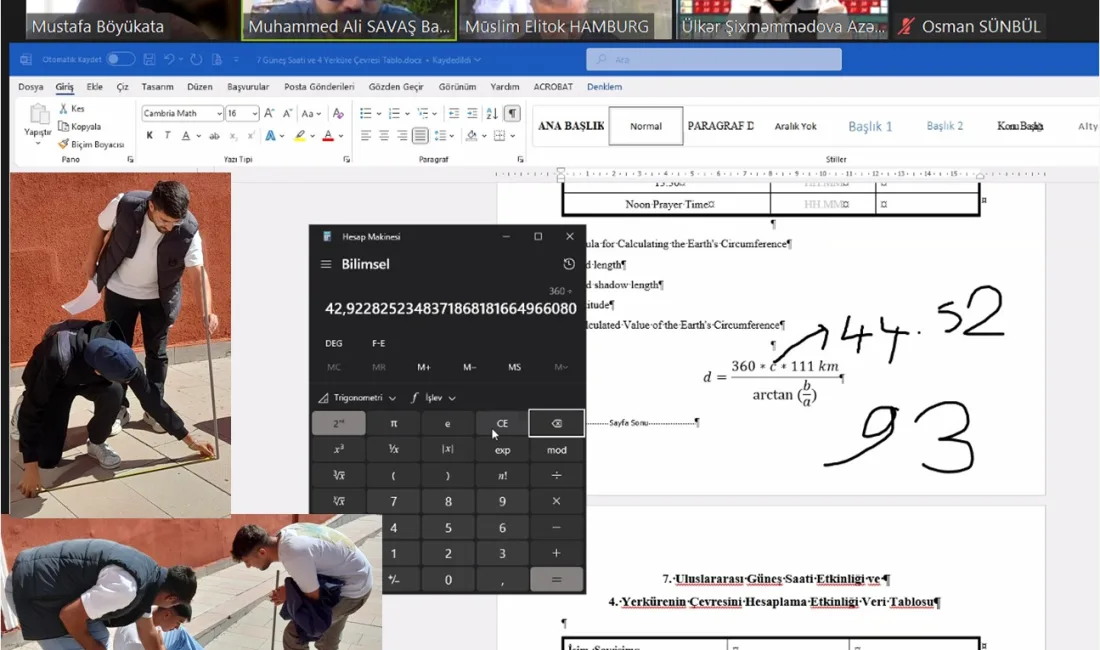Click the calculator history icon

point(569,264)
